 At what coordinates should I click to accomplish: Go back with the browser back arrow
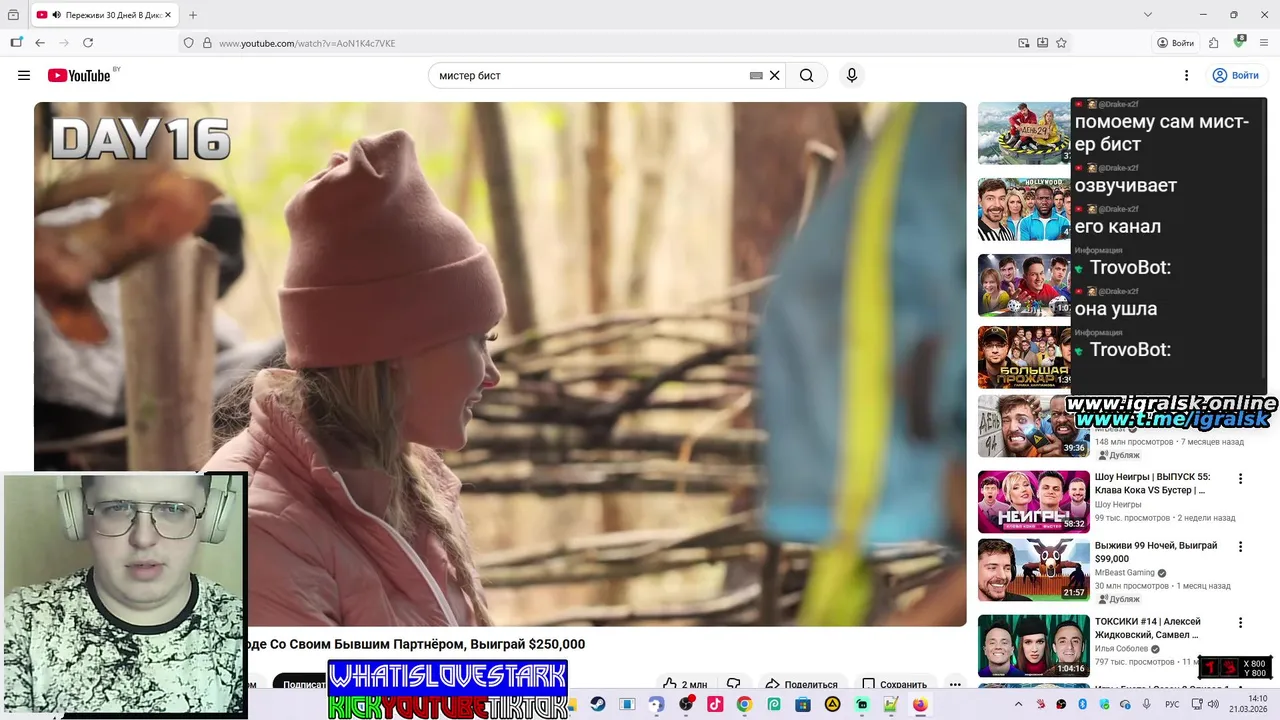pos(40,43)
